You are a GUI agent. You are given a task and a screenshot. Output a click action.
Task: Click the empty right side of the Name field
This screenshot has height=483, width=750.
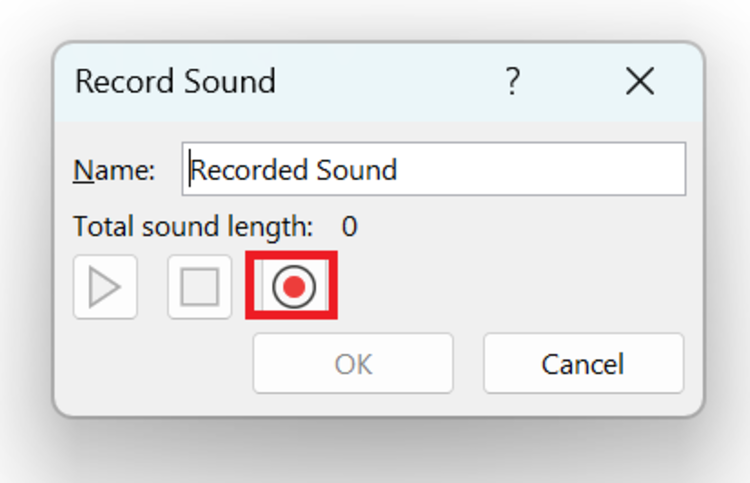(x=540, y=169)
